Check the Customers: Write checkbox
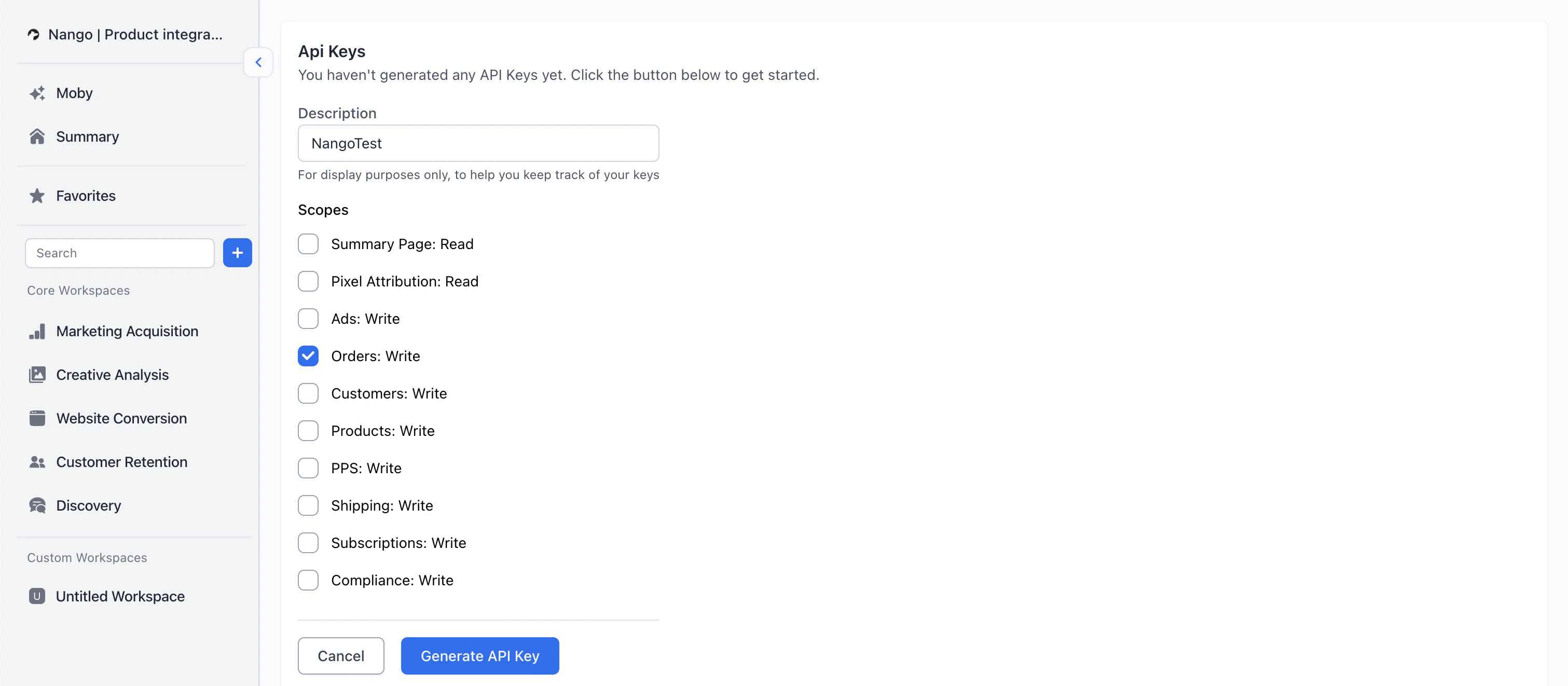Screen dimensions: 1568x686 point(308,393)
